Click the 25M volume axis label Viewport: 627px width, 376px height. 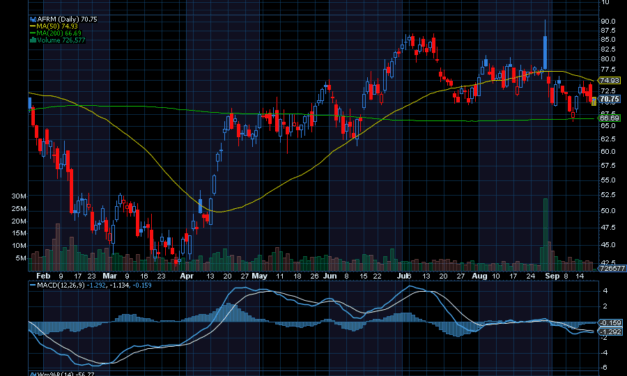click(19, 208)
